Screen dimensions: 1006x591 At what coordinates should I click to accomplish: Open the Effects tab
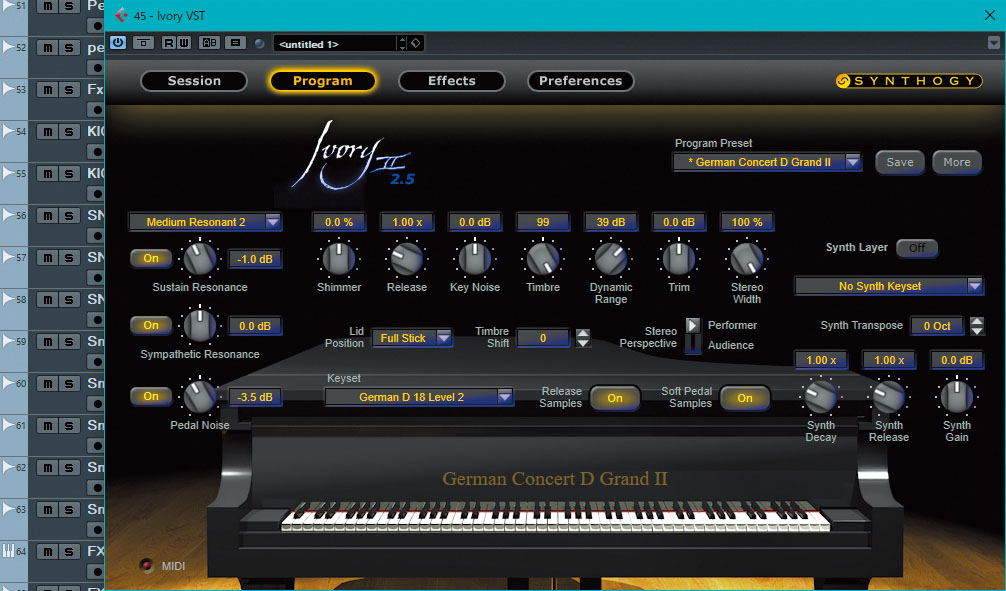452,81
